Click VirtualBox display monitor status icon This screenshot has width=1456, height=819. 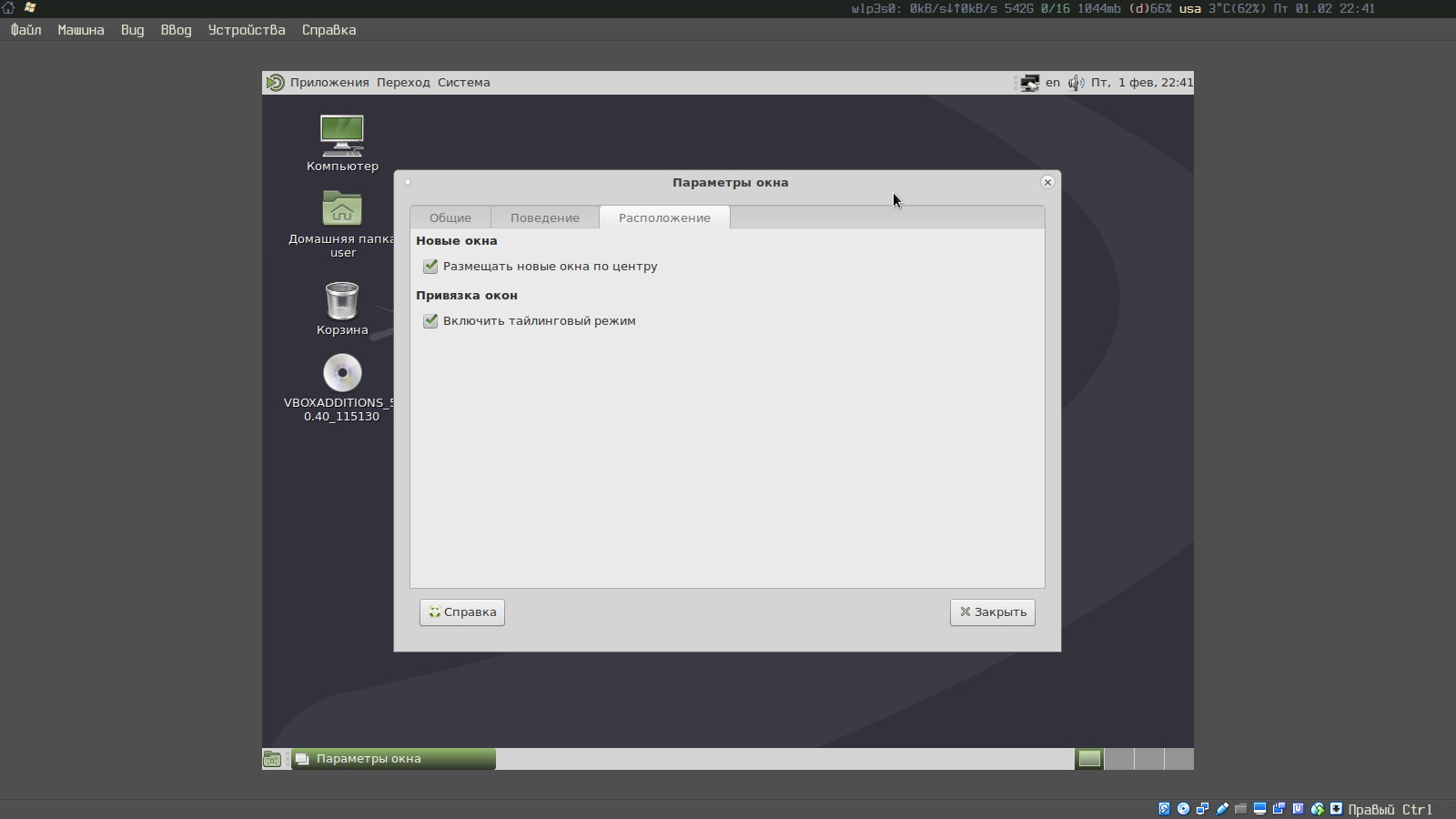point(1259,809)
